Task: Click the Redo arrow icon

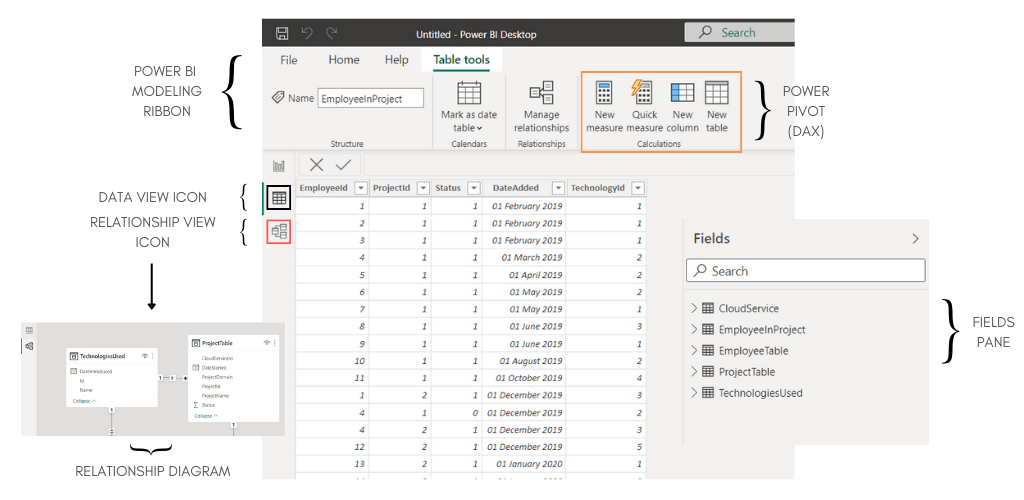Action: click(x=332, y=33)
